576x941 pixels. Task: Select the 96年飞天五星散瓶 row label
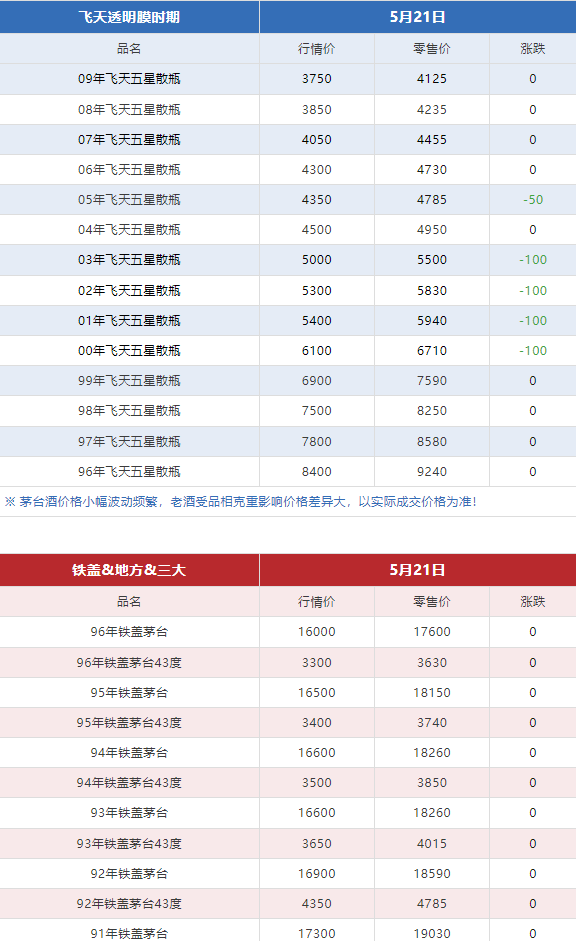(129, 471)
